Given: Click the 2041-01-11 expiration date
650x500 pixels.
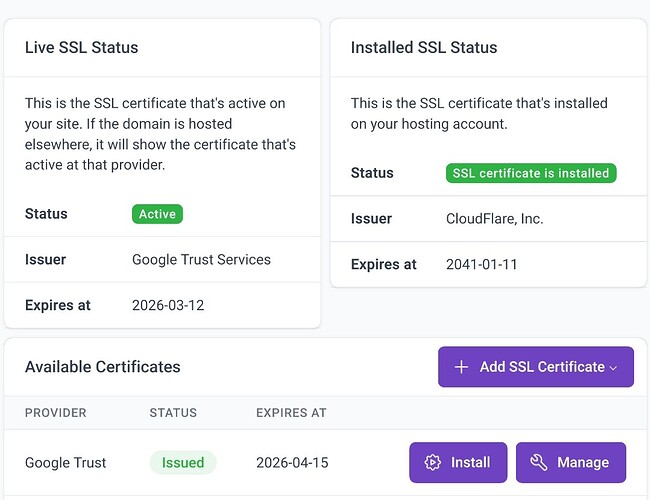Looking at the screenshot, I should [x=482, y=264].
